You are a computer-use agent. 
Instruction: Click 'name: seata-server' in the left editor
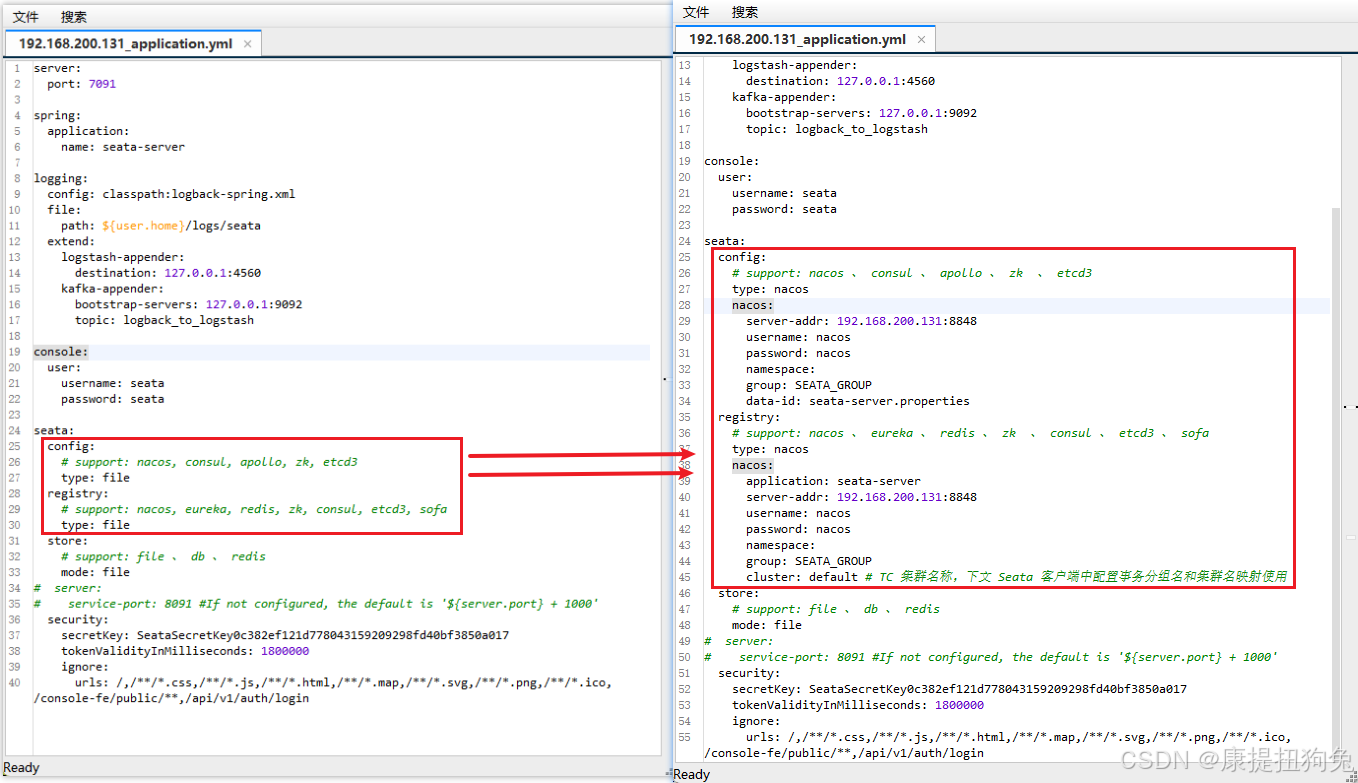tap(122, 147)
